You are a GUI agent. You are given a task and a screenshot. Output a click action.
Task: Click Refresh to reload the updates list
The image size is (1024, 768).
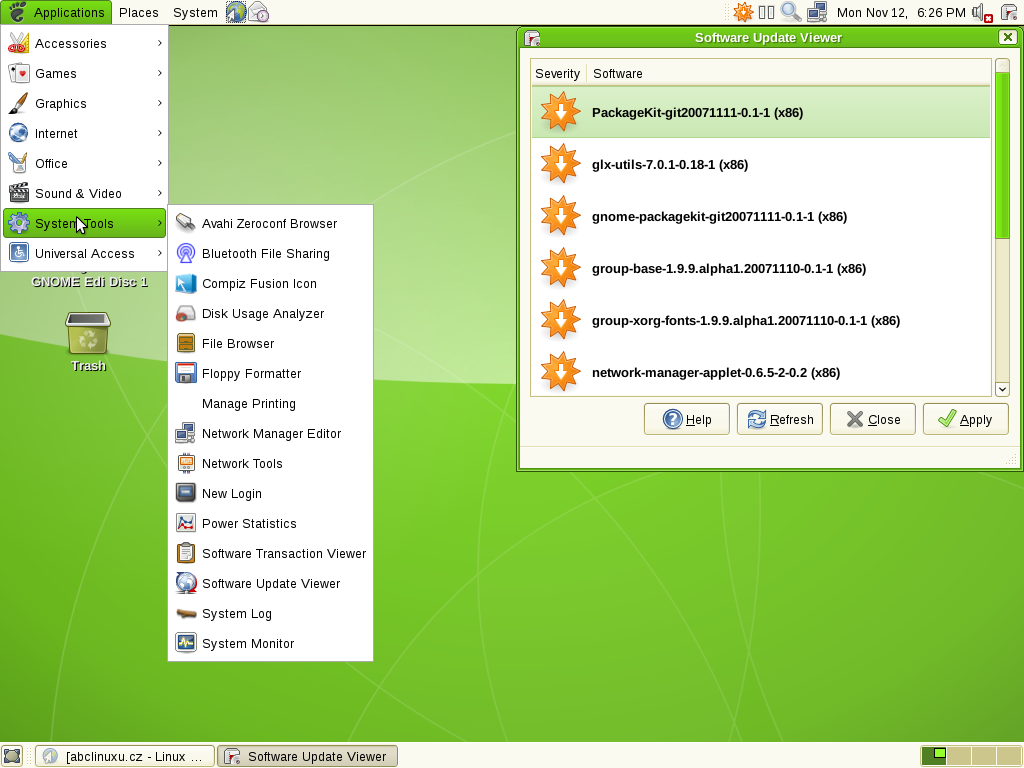[780, 419]
